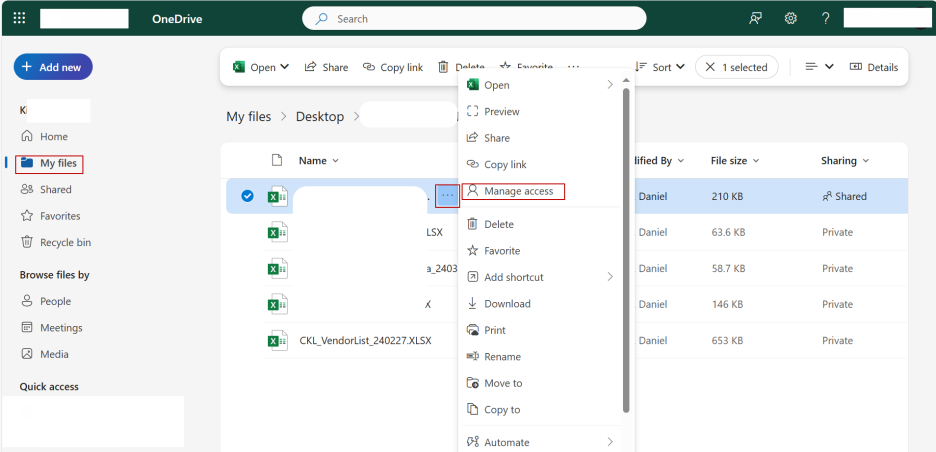Click the context menu vertical scrollbar
This screenshot has height=452, width=936.
click(626, 250)
